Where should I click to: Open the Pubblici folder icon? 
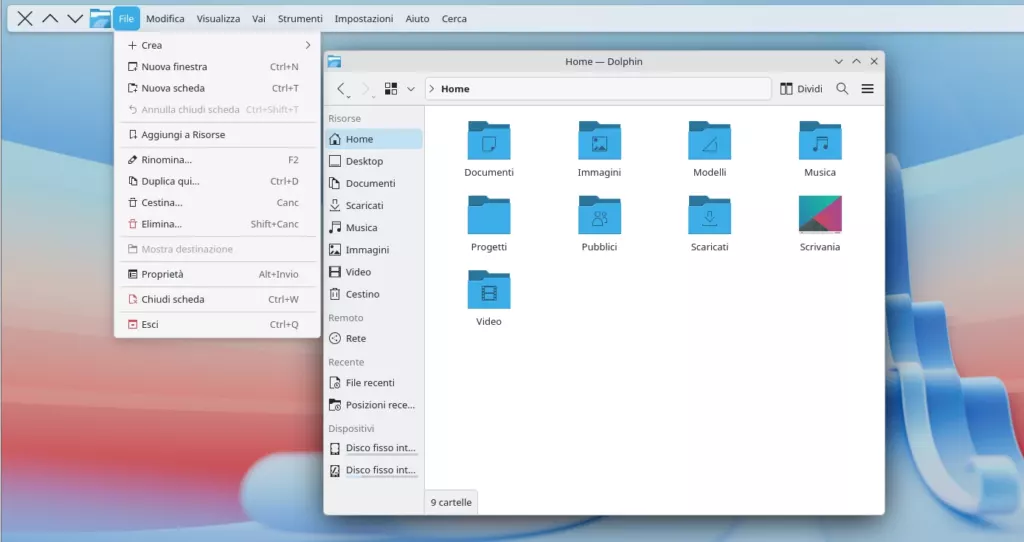point(599,215)
